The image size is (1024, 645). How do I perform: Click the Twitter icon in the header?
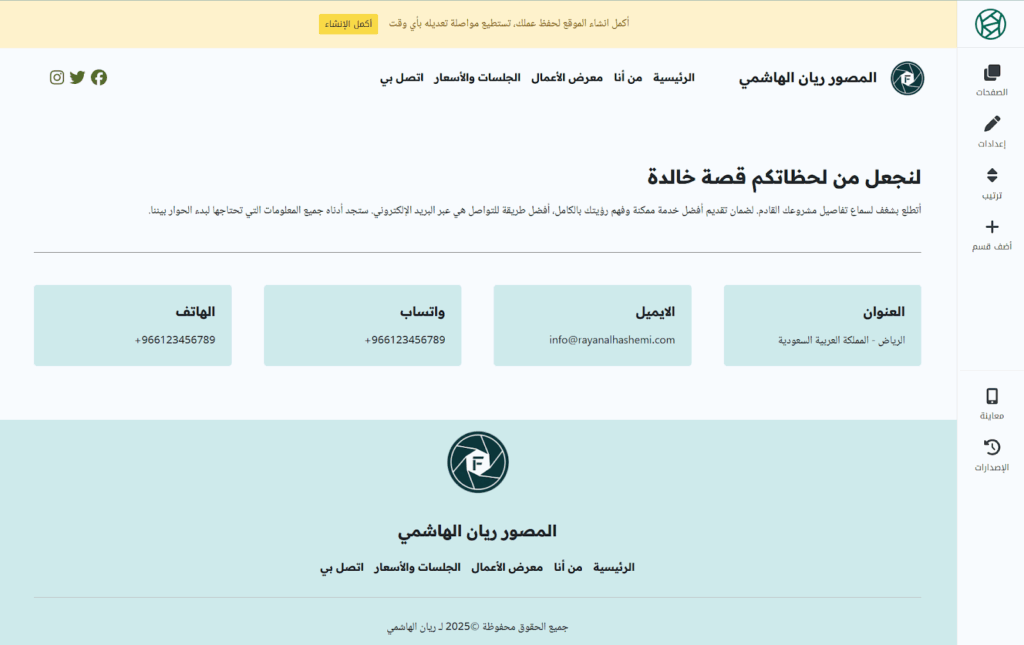(x=78, y=78)
